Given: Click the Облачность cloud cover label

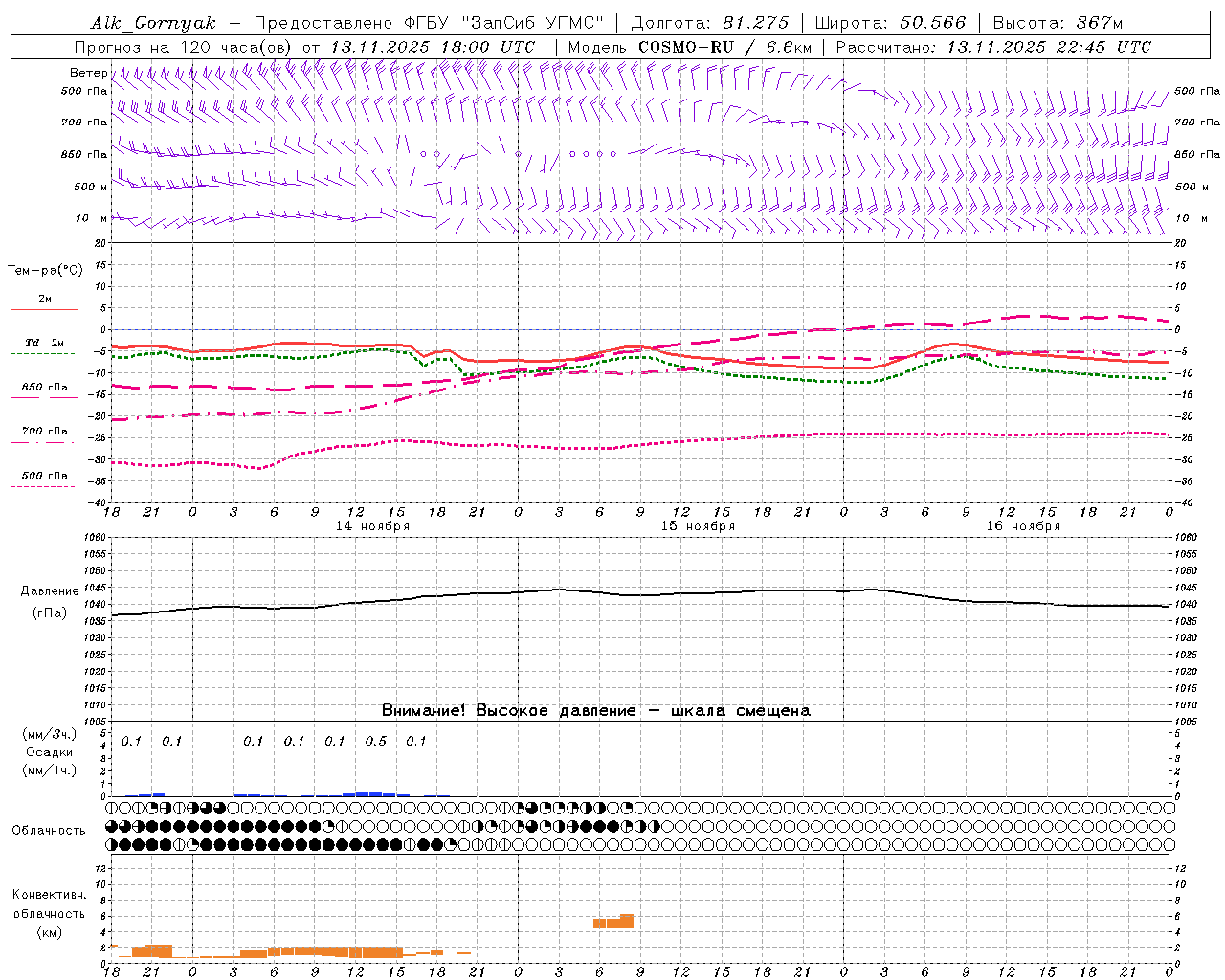Looking at the screenshot, I should [49, 830].
